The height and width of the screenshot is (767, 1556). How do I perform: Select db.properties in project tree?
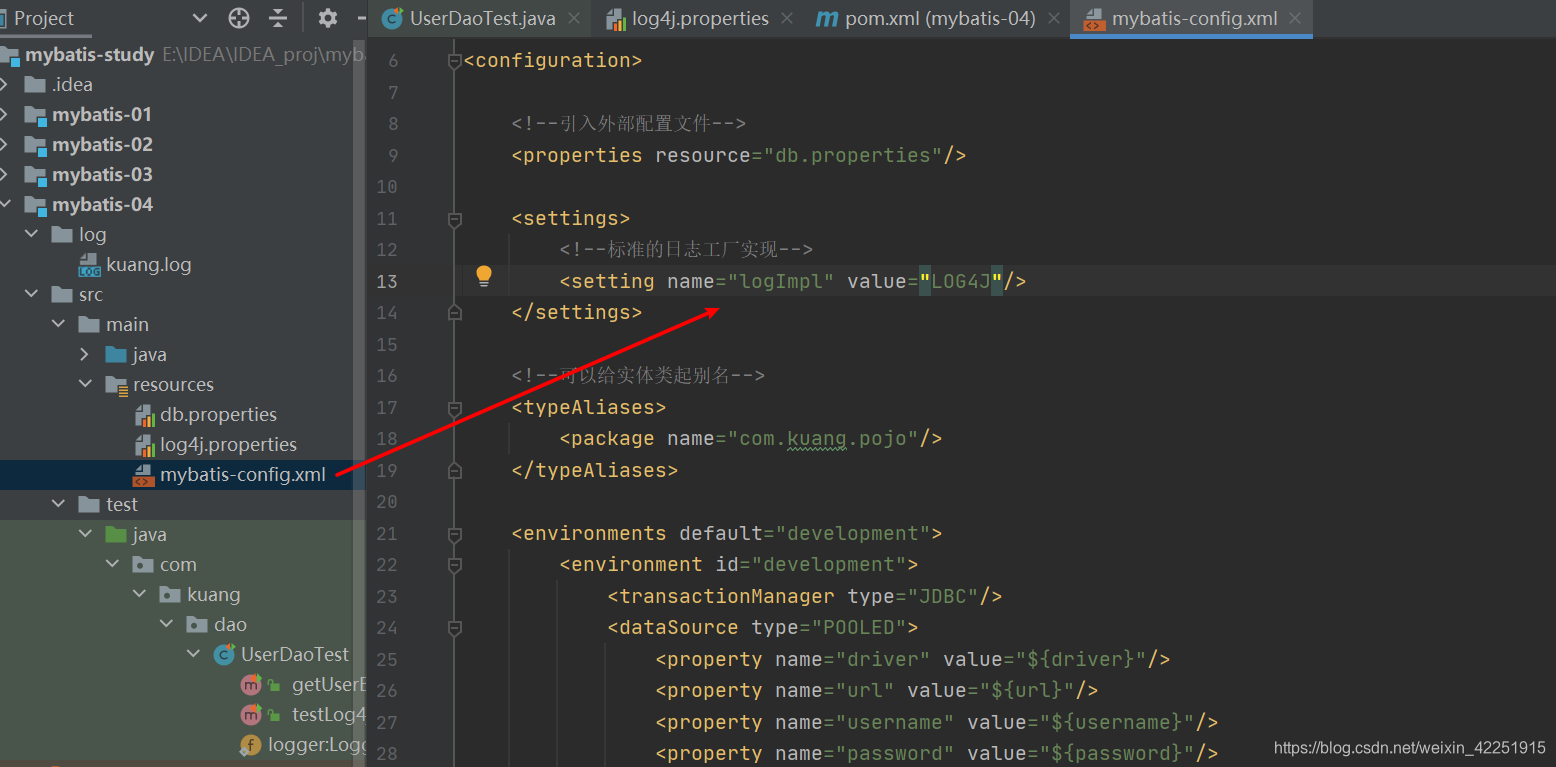pos(218,415)
